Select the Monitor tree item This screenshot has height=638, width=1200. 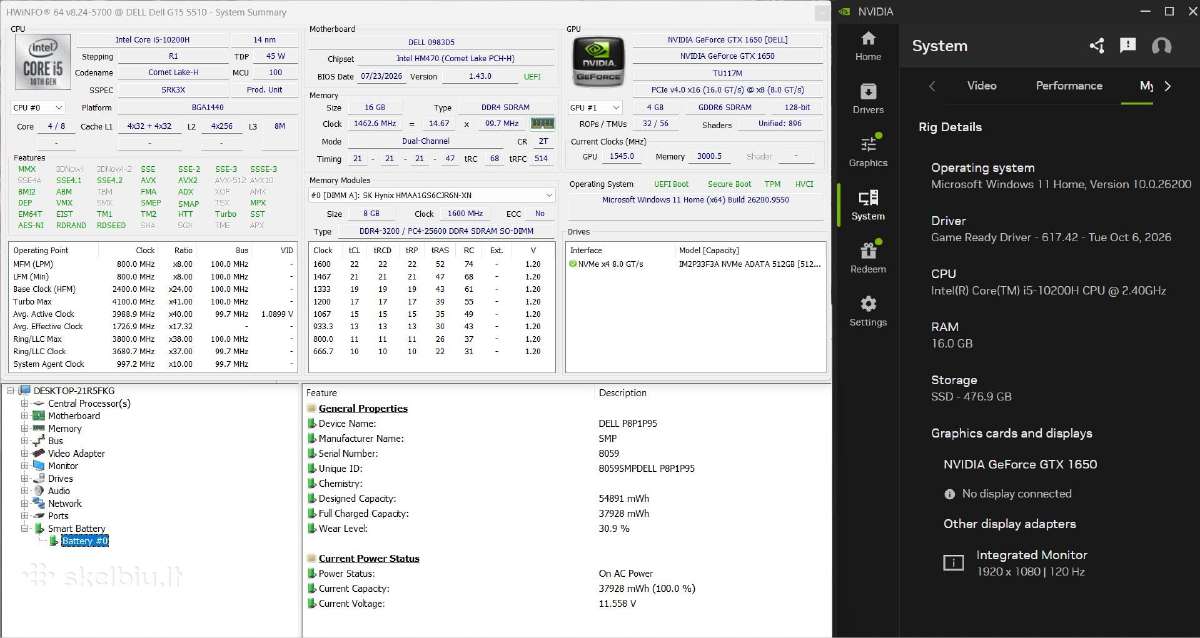63,466
